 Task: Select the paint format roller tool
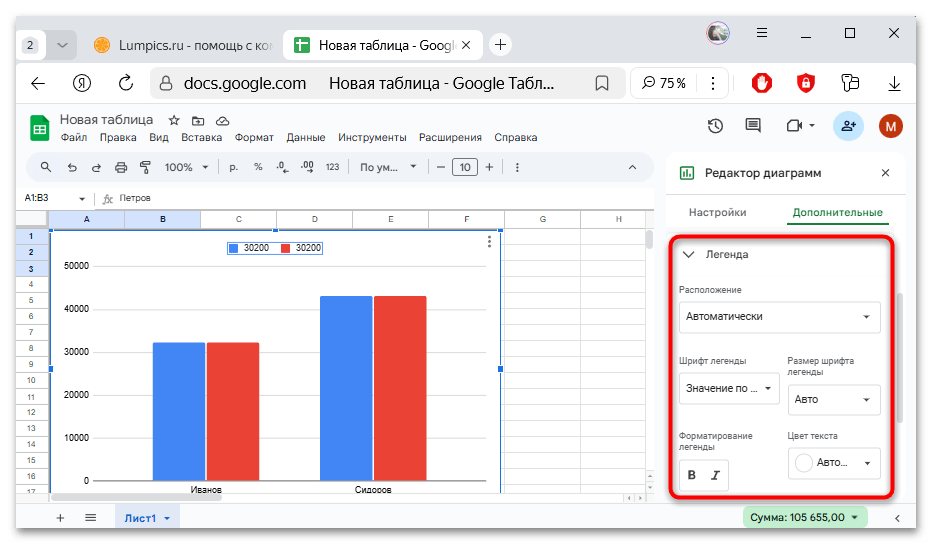click(145, 167)
